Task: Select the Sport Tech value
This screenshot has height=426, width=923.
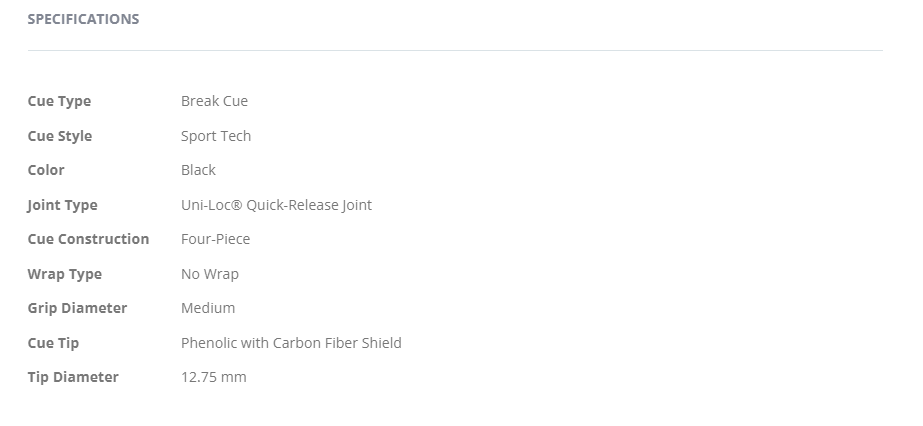Action: [x=216, y=136]
